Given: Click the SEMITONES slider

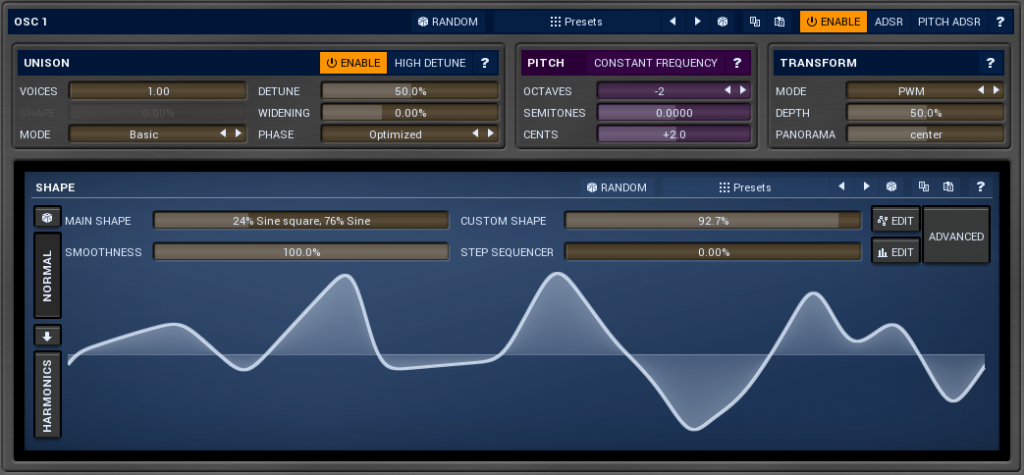Looking at the screenshot, I should click(674, 112).
